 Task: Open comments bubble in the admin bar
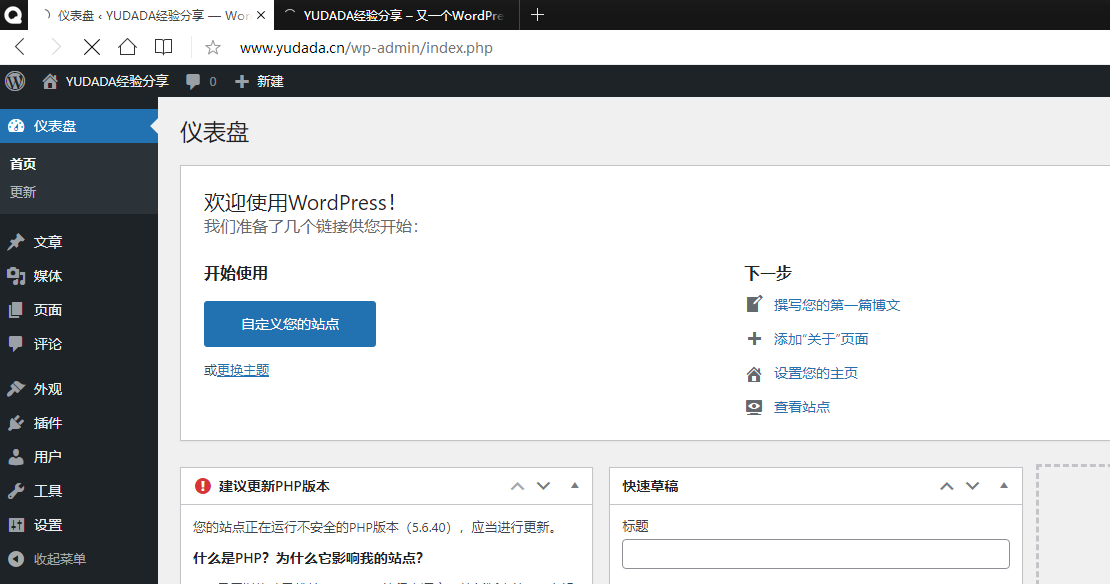pos(201,81)
